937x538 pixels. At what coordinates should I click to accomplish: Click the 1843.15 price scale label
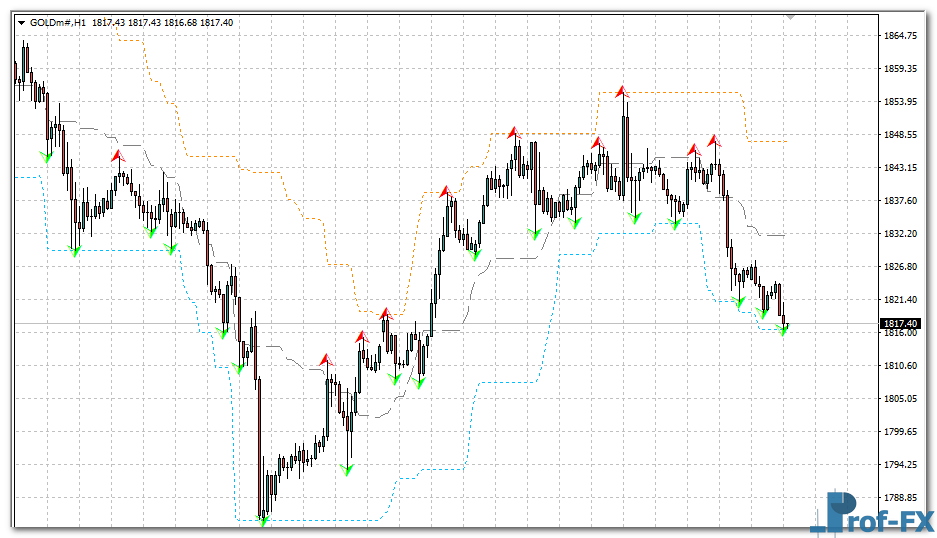coord(900,168)
